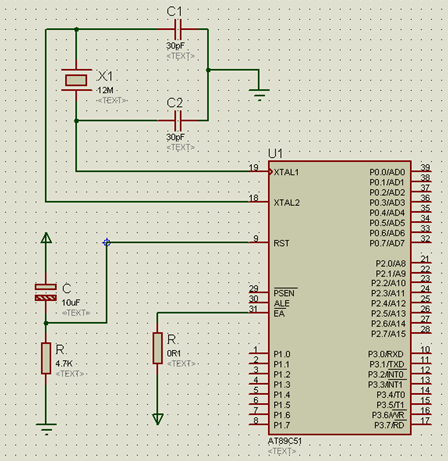This screenshot has height=461, width=448.
Task: Click the P3.0/RXD pin 10
Action: click(421, 353)
